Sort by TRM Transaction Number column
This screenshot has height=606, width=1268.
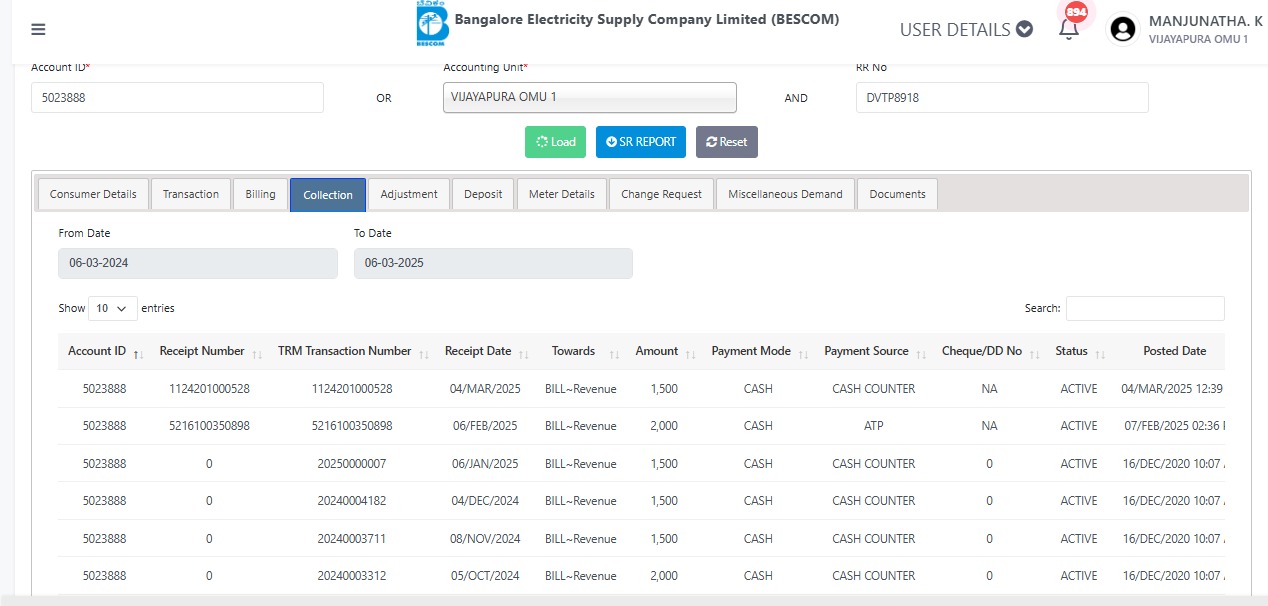[x=352, y=352]
